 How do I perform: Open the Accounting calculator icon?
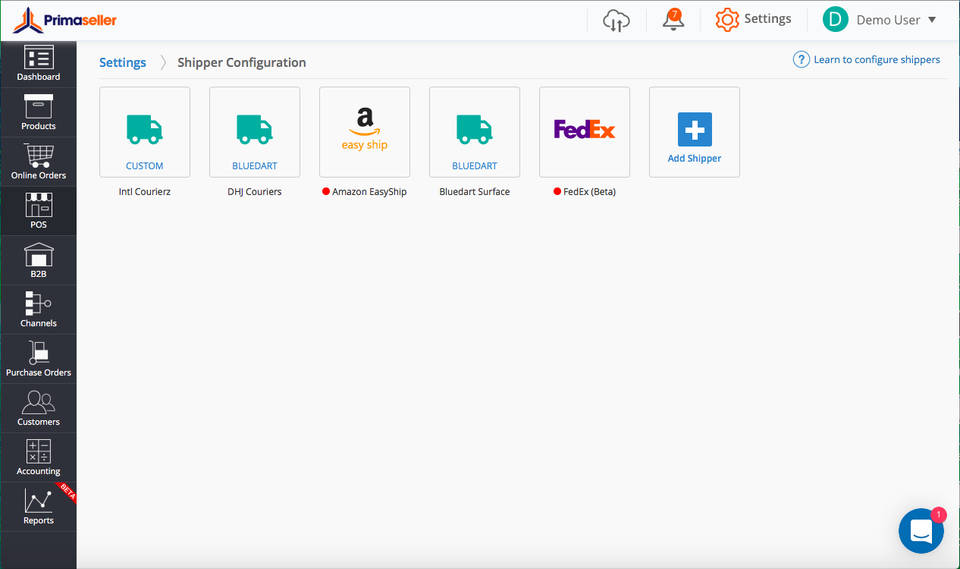tap(38, 457)
